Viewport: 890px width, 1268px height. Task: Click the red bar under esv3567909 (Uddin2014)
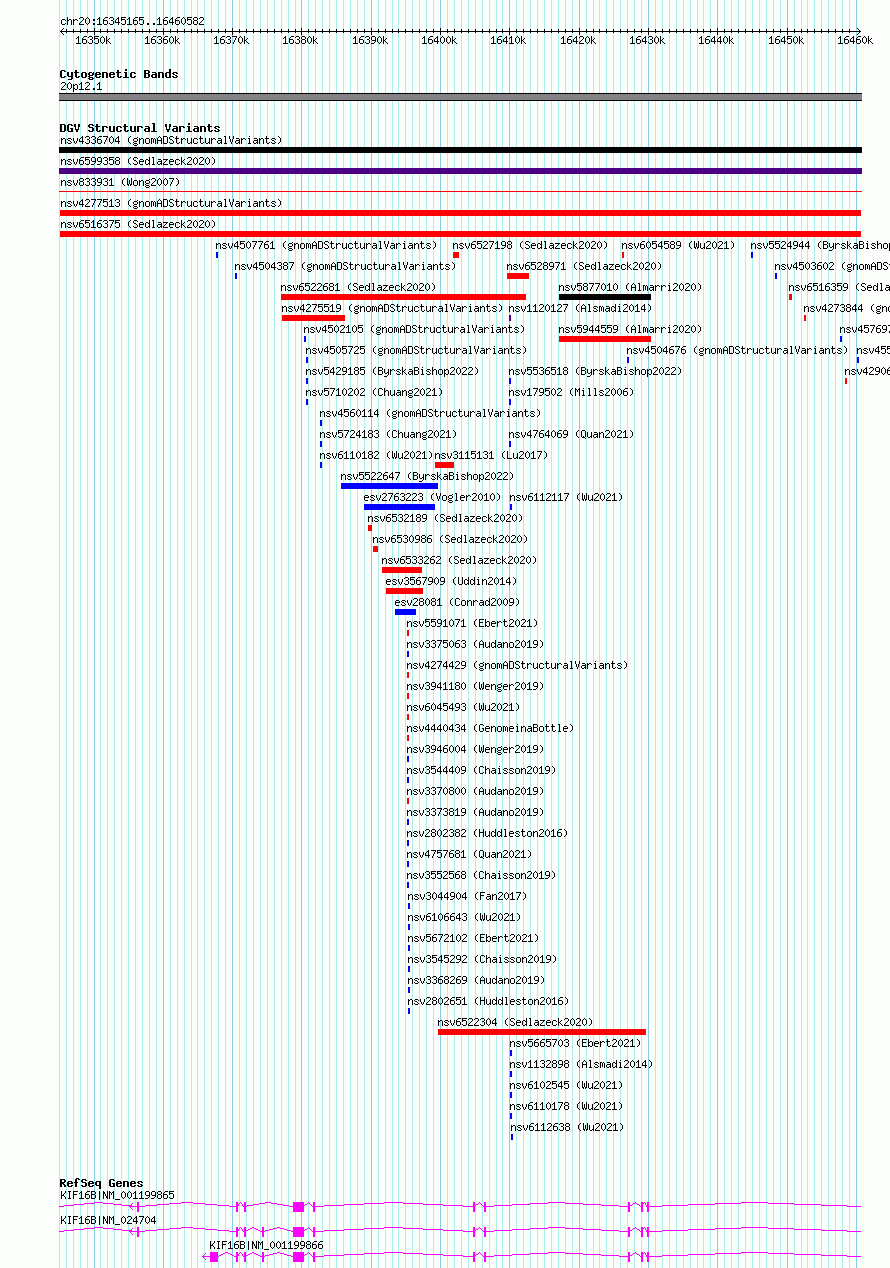click(x=404, y=591)
